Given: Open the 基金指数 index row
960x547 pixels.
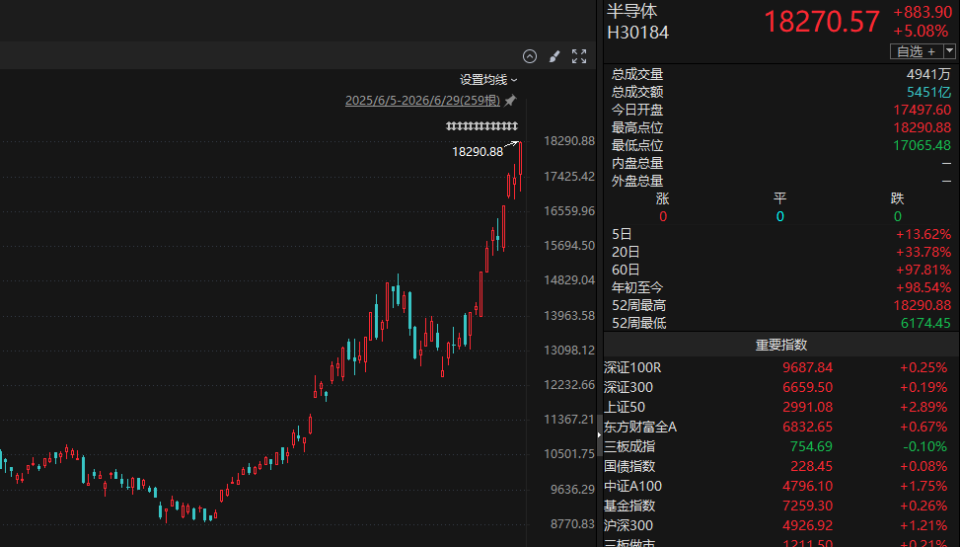Looking at the screenshot, I should click(781, 506).
